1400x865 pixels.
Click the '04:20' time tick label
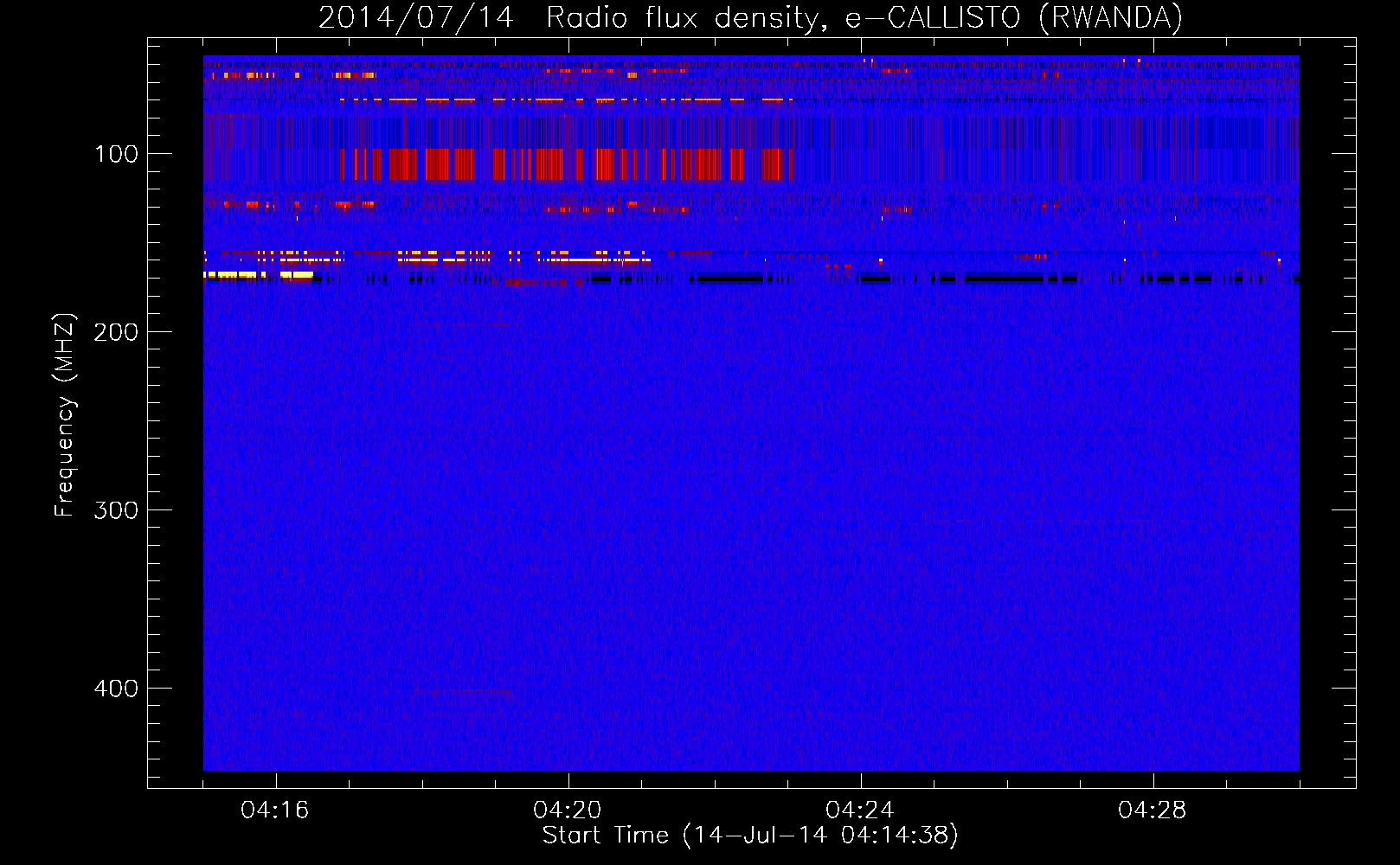pos(568,811)
